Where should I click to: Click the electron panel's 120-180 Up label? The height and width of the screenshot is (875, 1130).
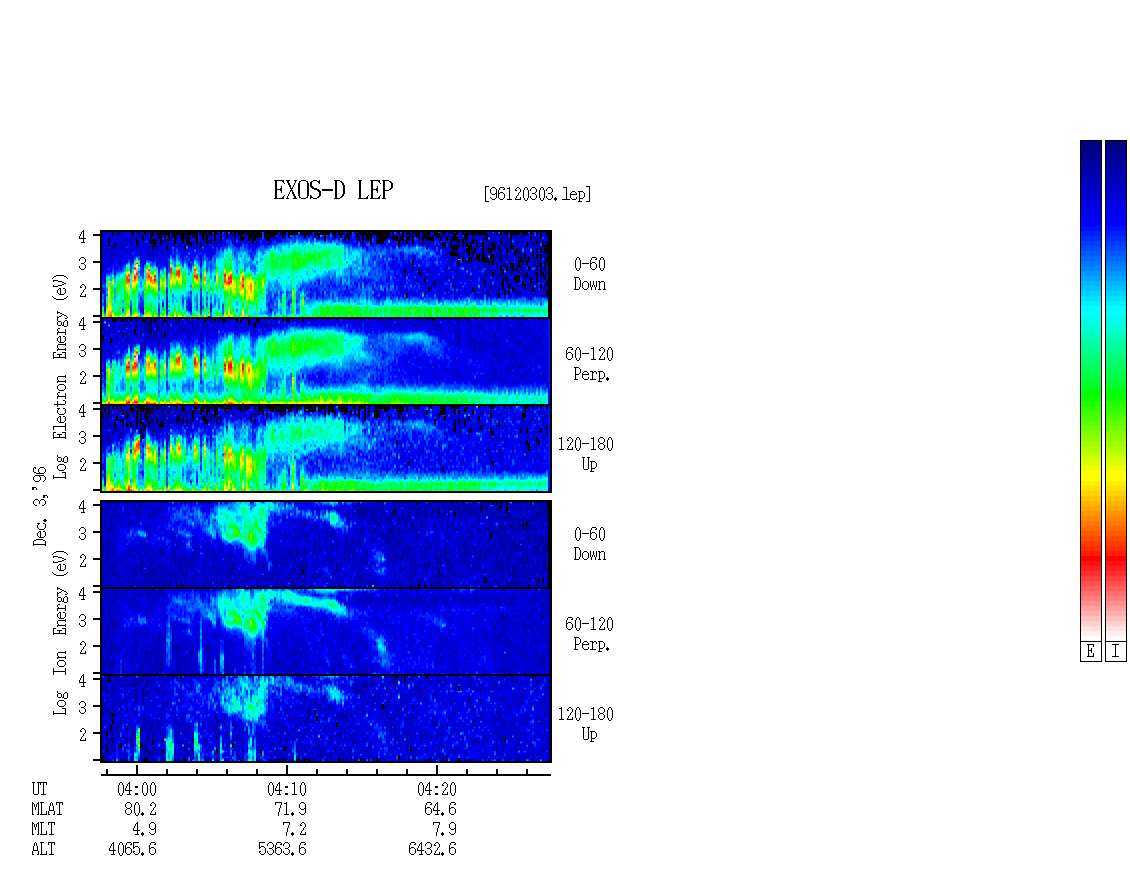click(x=586, y=454)
